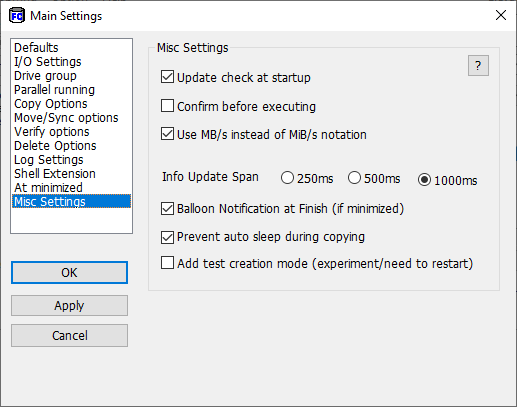This screenshot has height=407, width=517.
Task: Go to Shell Extension settings
Action: point(55,174)
